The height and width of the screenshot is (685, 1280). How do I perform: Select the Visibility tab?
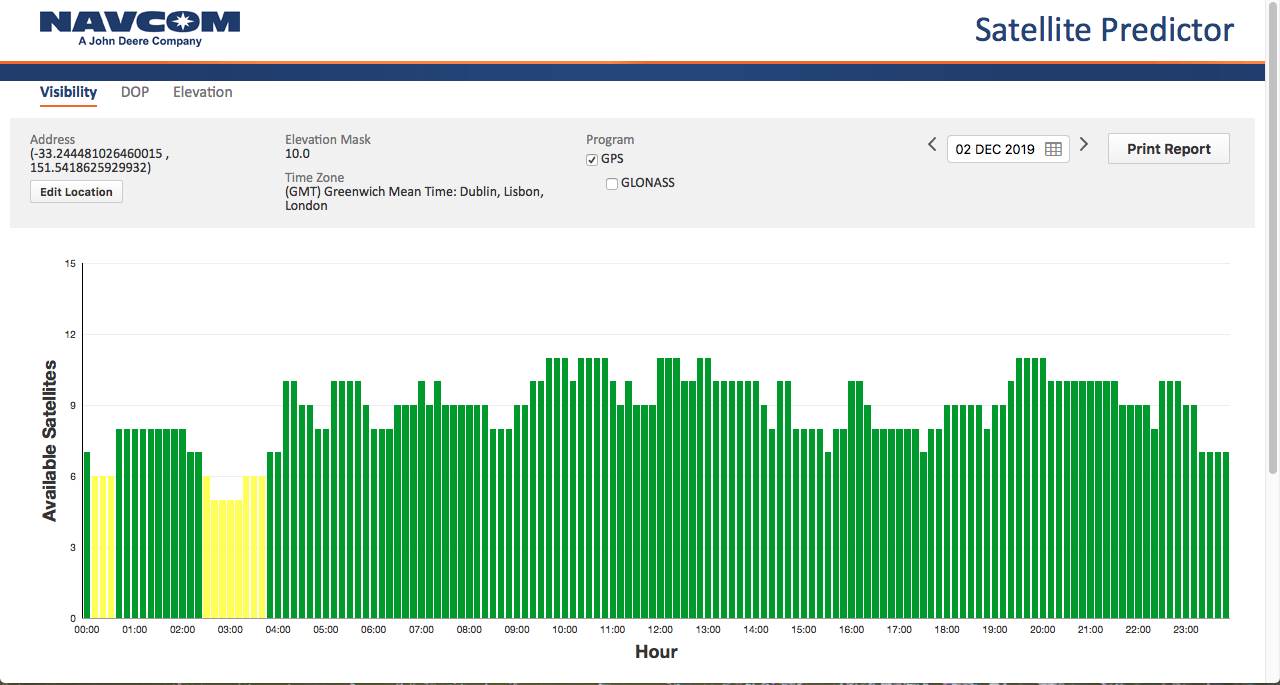[68, 92]
